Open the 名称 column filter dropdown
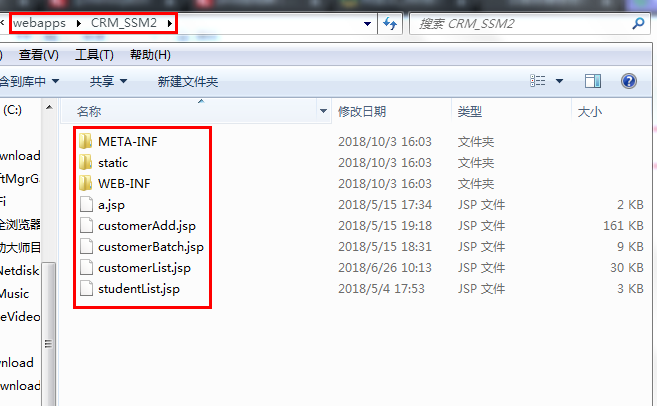Image resolution: width=657 pixels, height=406 pixels. coord(323,111)
